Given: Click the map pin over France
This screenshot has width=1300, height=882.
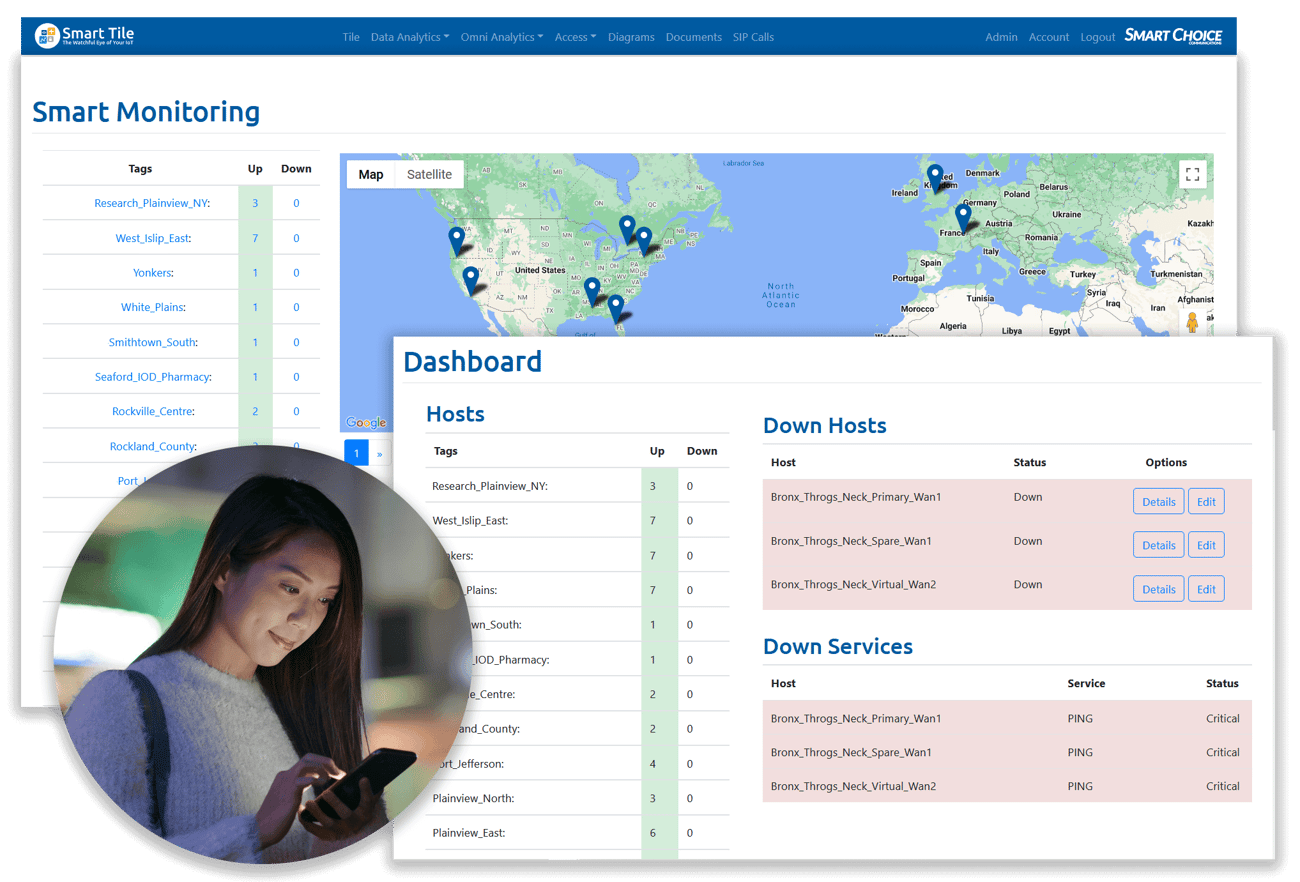Looking at the screenshot, I should [963, 216].
